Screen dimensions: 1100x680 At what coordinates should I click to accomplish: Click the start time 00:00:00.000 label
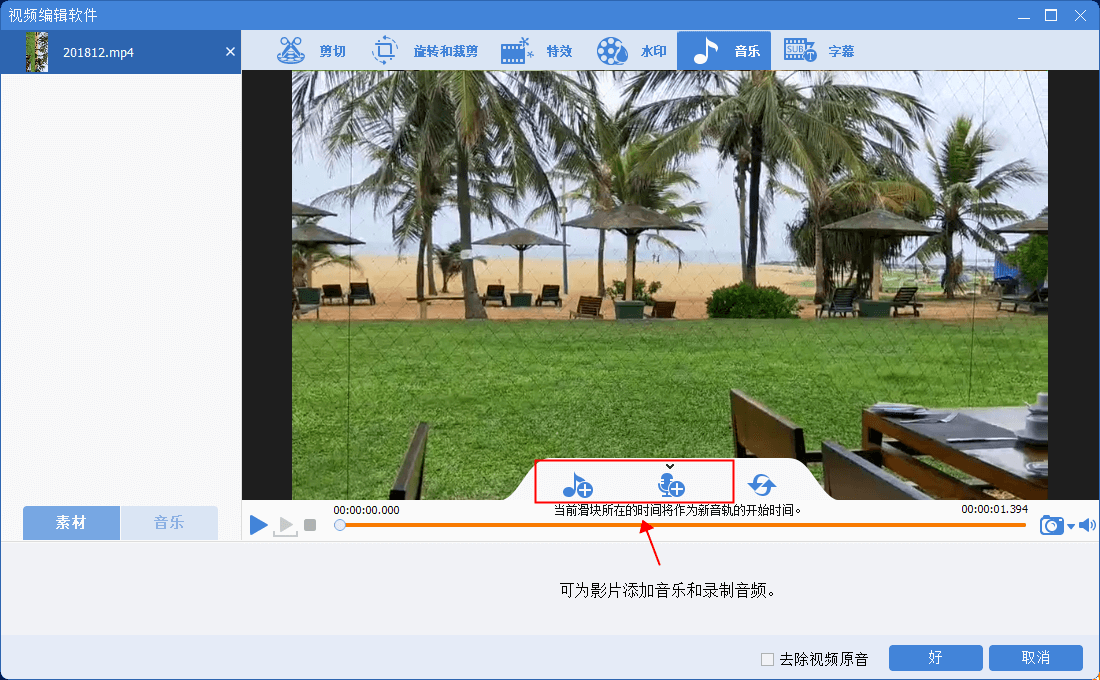point(366,510)
